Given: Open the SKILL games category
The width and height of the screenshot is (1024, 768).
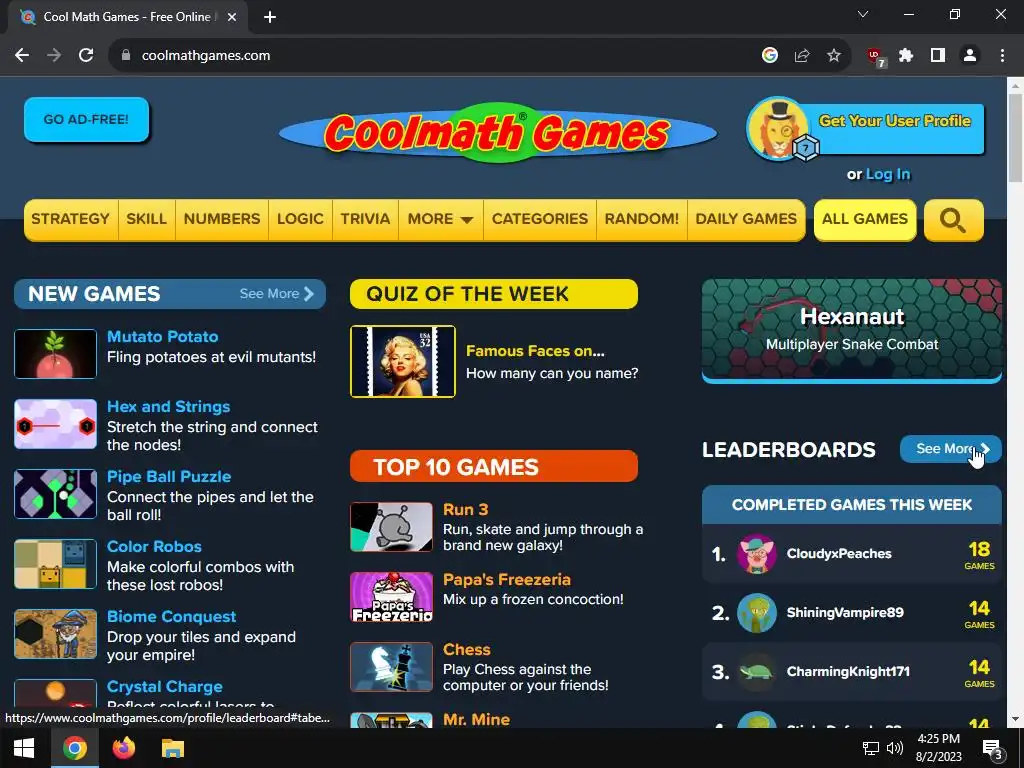Looking at the screenshot, I should coord(146,219).
